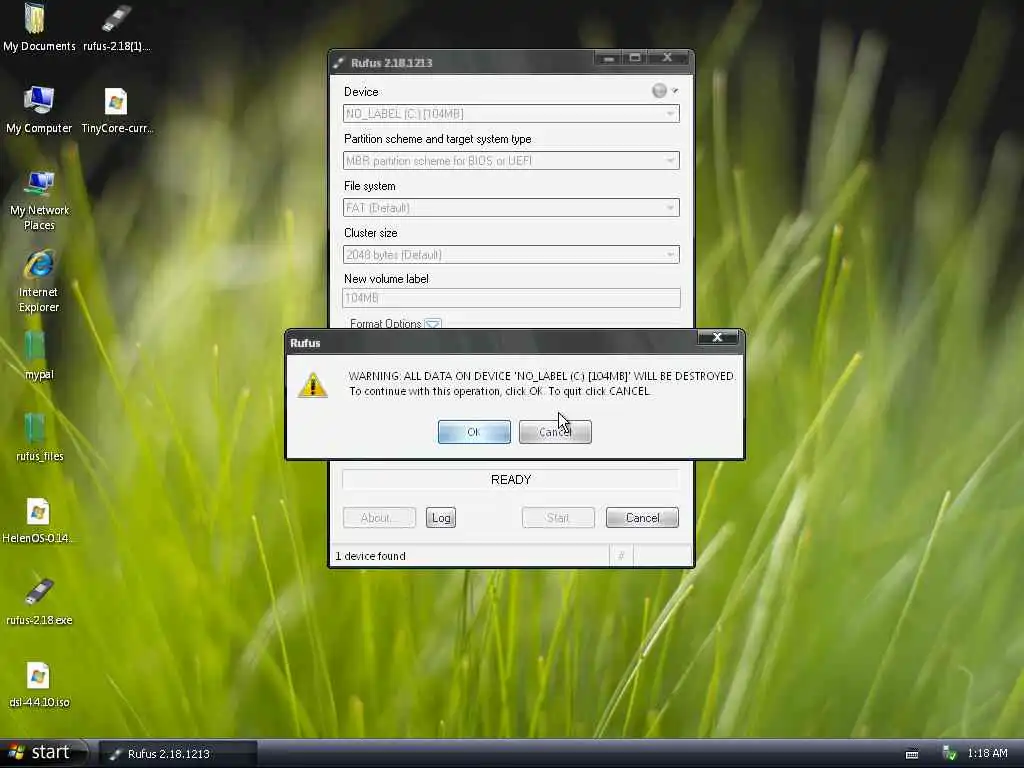Click the hash # status bar button
1024x768 pixels.
621,556
